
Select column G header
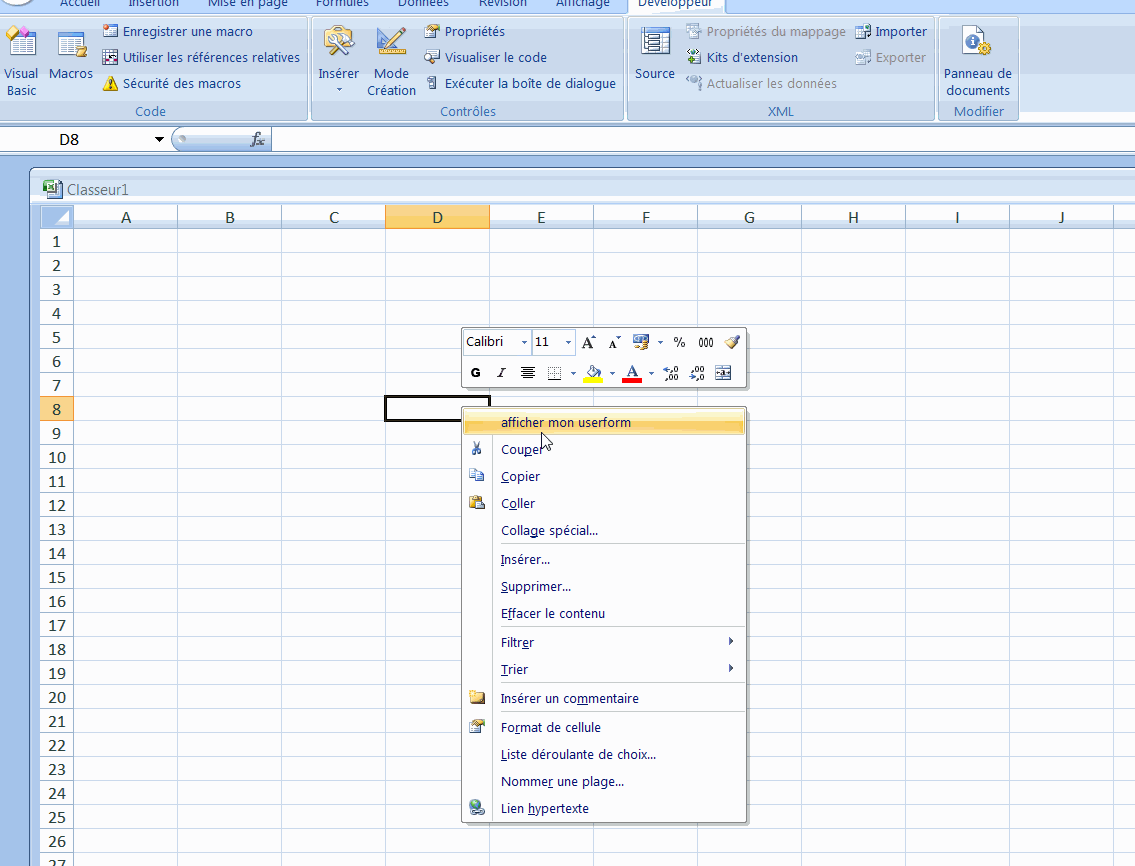[749, 217]
